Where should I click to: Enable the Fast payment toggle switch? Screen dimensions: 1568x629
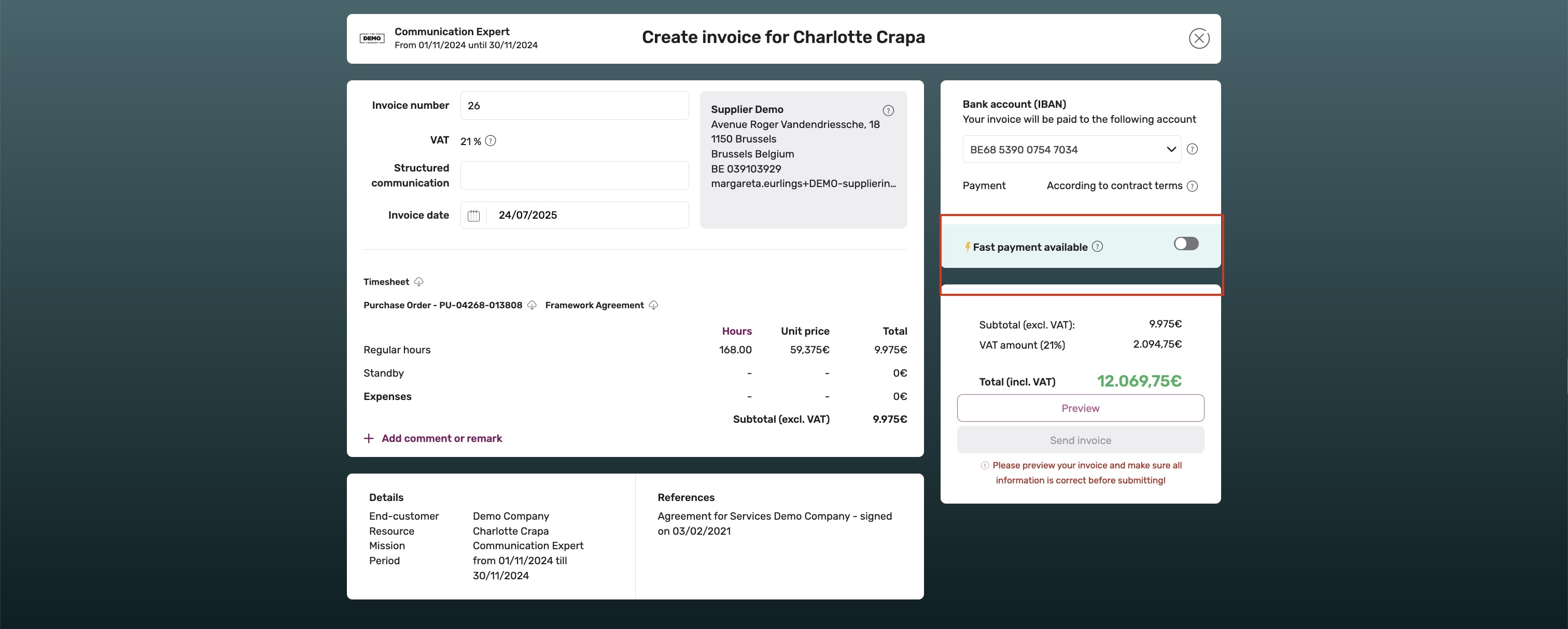pyautogui.click(x=1186, y=244)
